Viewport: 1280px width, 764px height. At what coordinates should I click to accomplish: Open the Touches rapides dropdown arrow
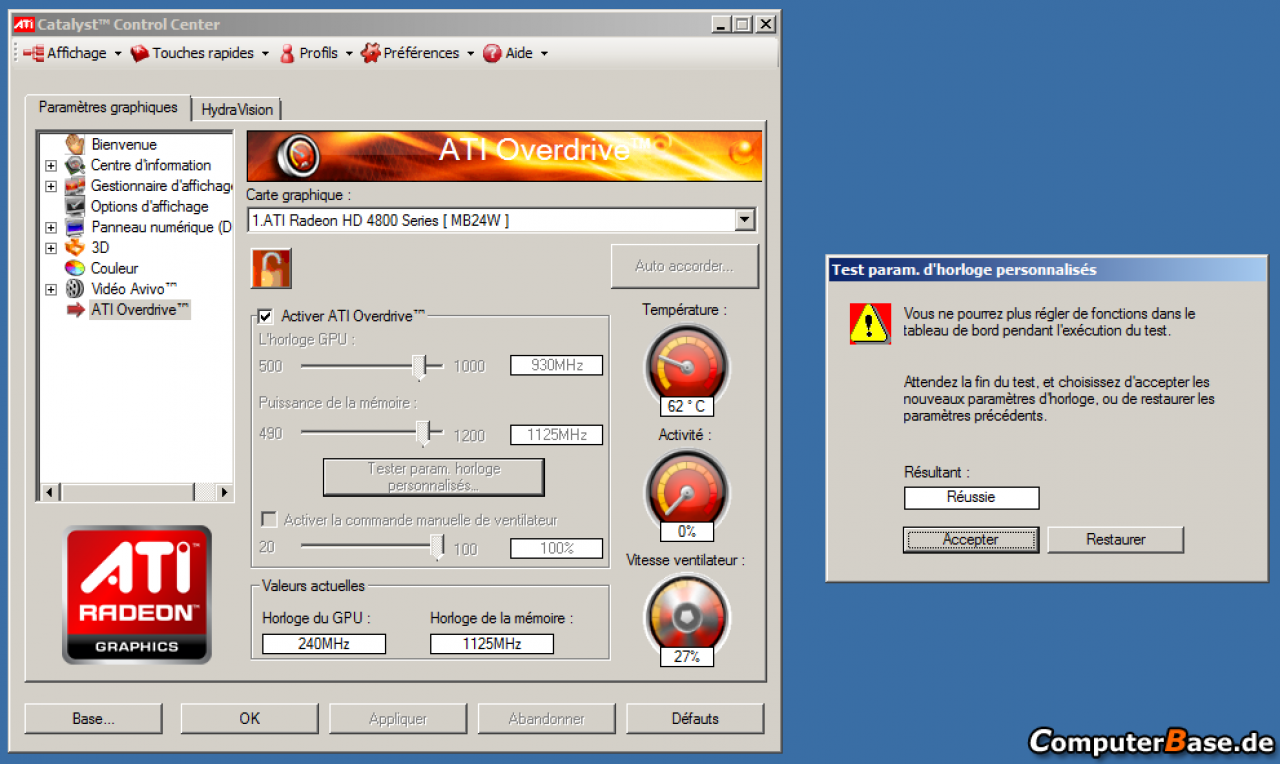pos(265,54)
